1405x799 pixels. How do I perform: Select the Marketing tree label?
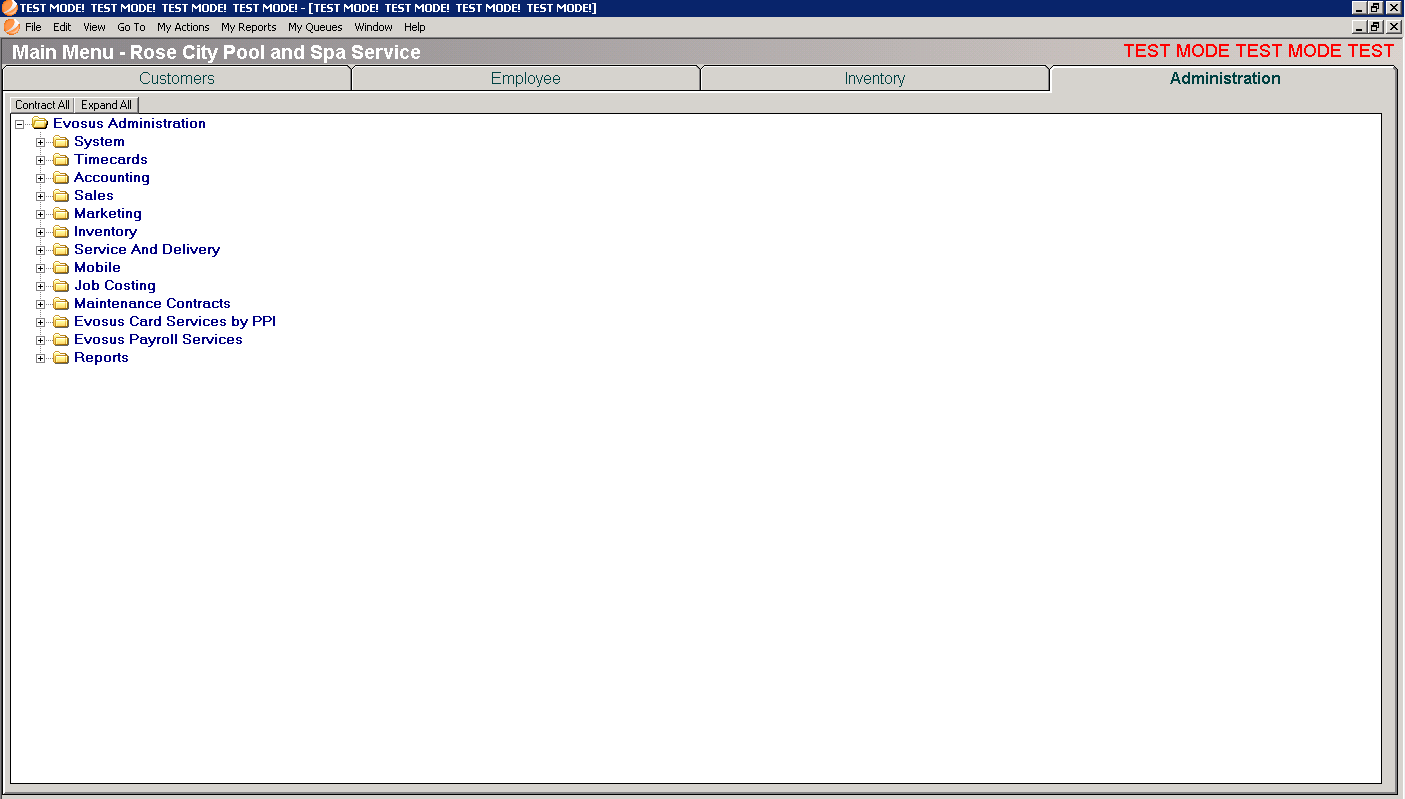pyautogui.click(x=108, y=214)
